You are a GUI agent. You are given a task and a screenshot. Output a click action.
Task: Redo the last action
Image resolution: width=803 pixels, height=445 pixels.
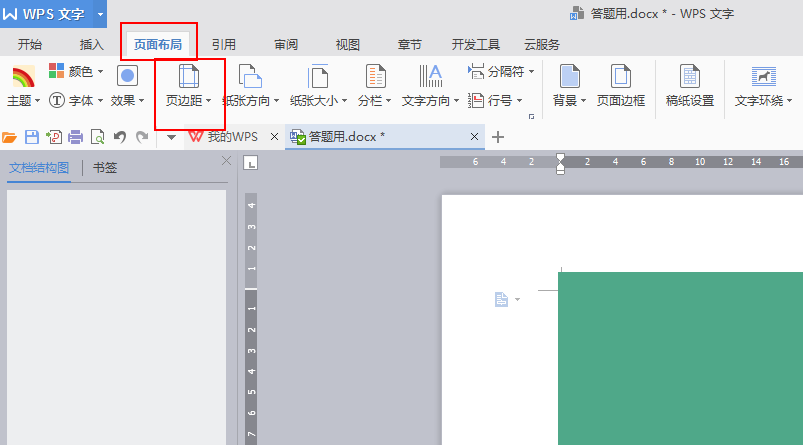(142, 137)
